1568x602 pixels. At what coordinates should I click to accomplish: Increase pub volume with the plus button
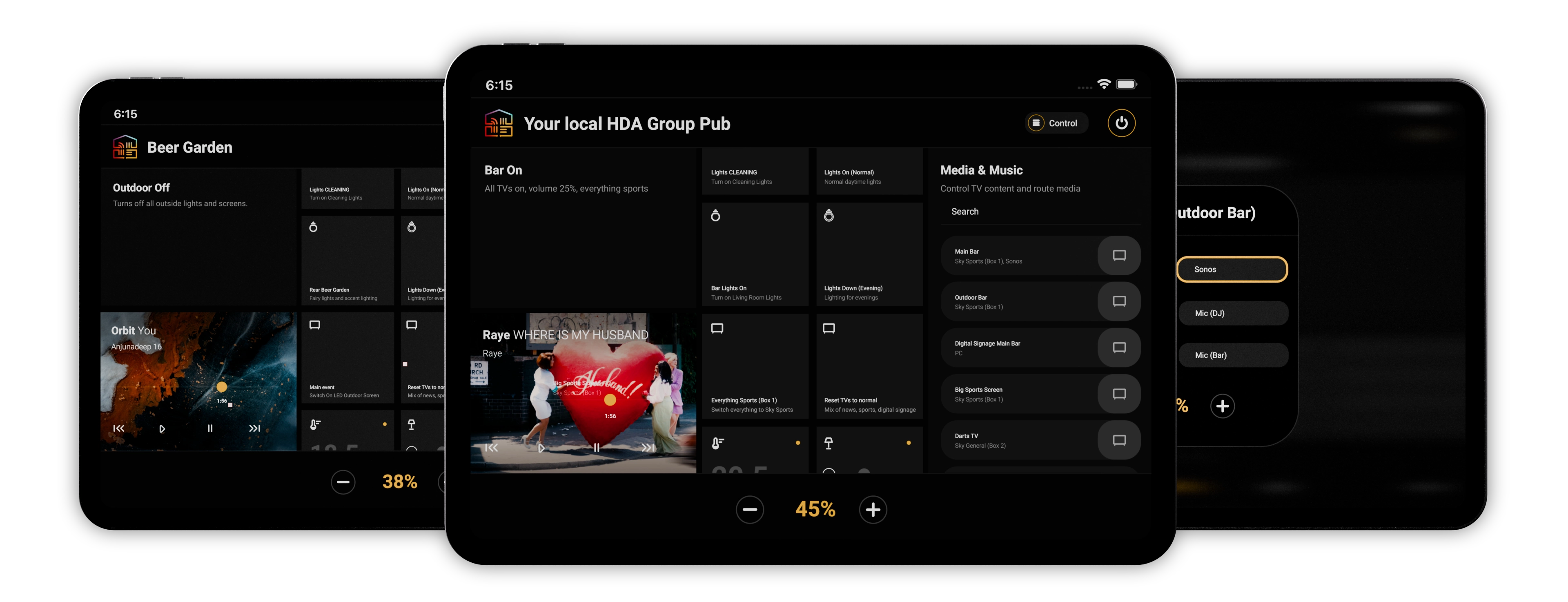(x=873, y=509)
